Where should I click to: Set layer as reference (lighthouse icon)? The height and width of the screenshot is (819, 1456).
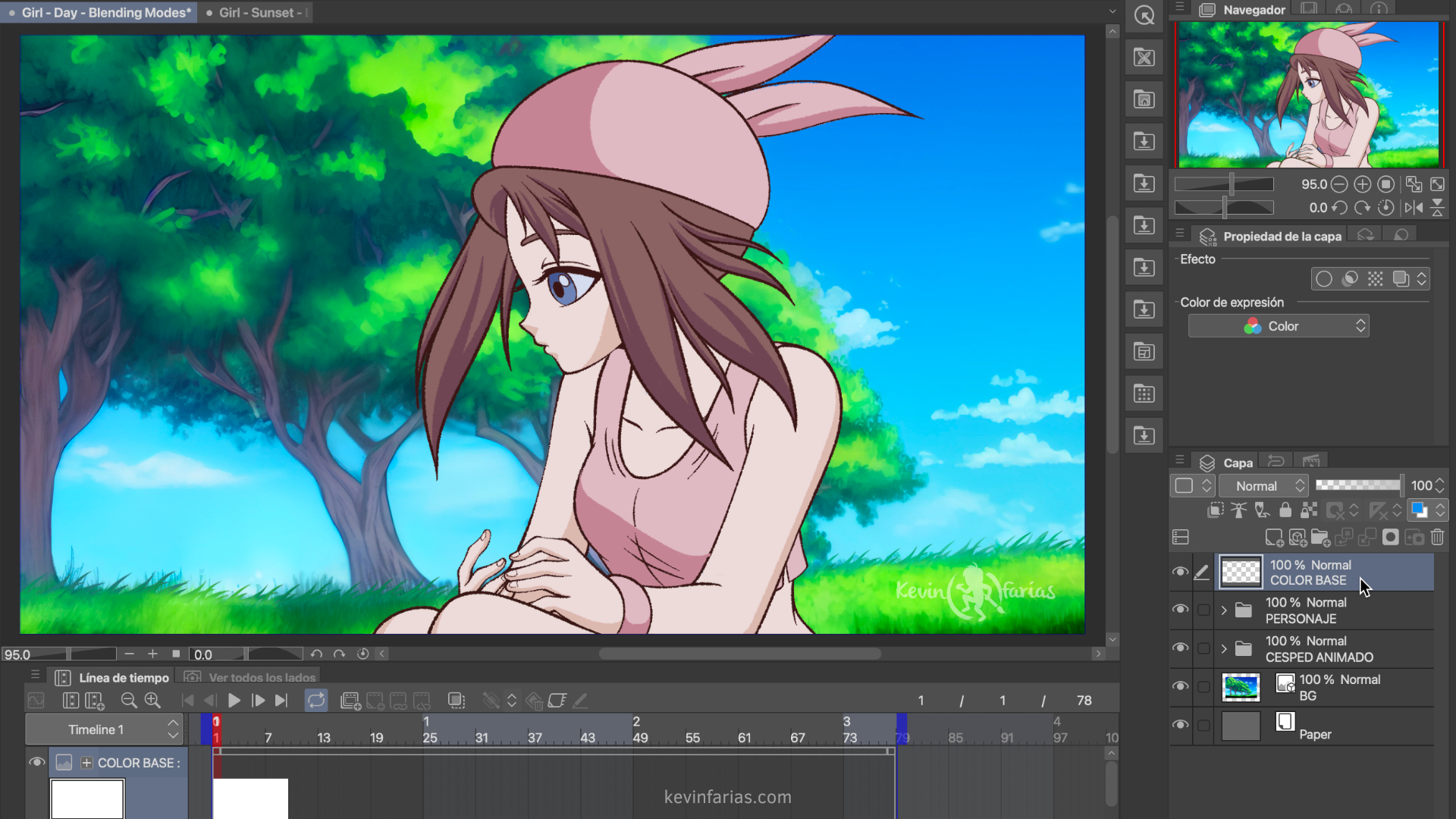[1238, 510]
